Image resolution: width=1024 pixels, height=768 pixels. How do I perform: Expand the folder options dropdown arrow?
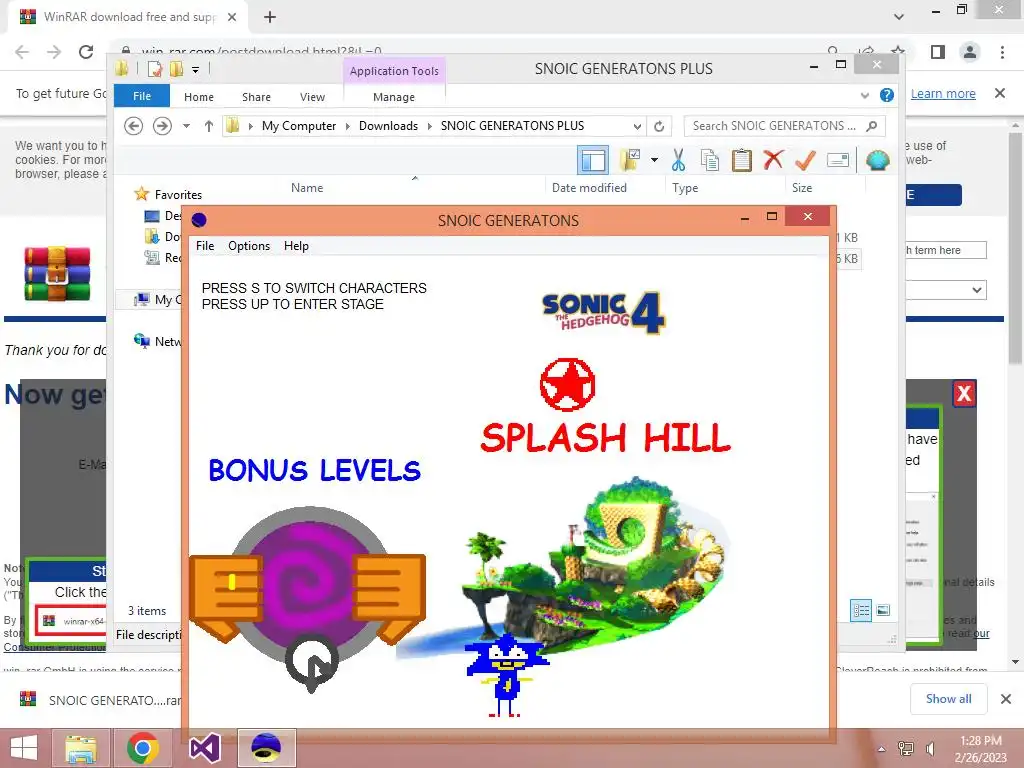tap(654, 160)
